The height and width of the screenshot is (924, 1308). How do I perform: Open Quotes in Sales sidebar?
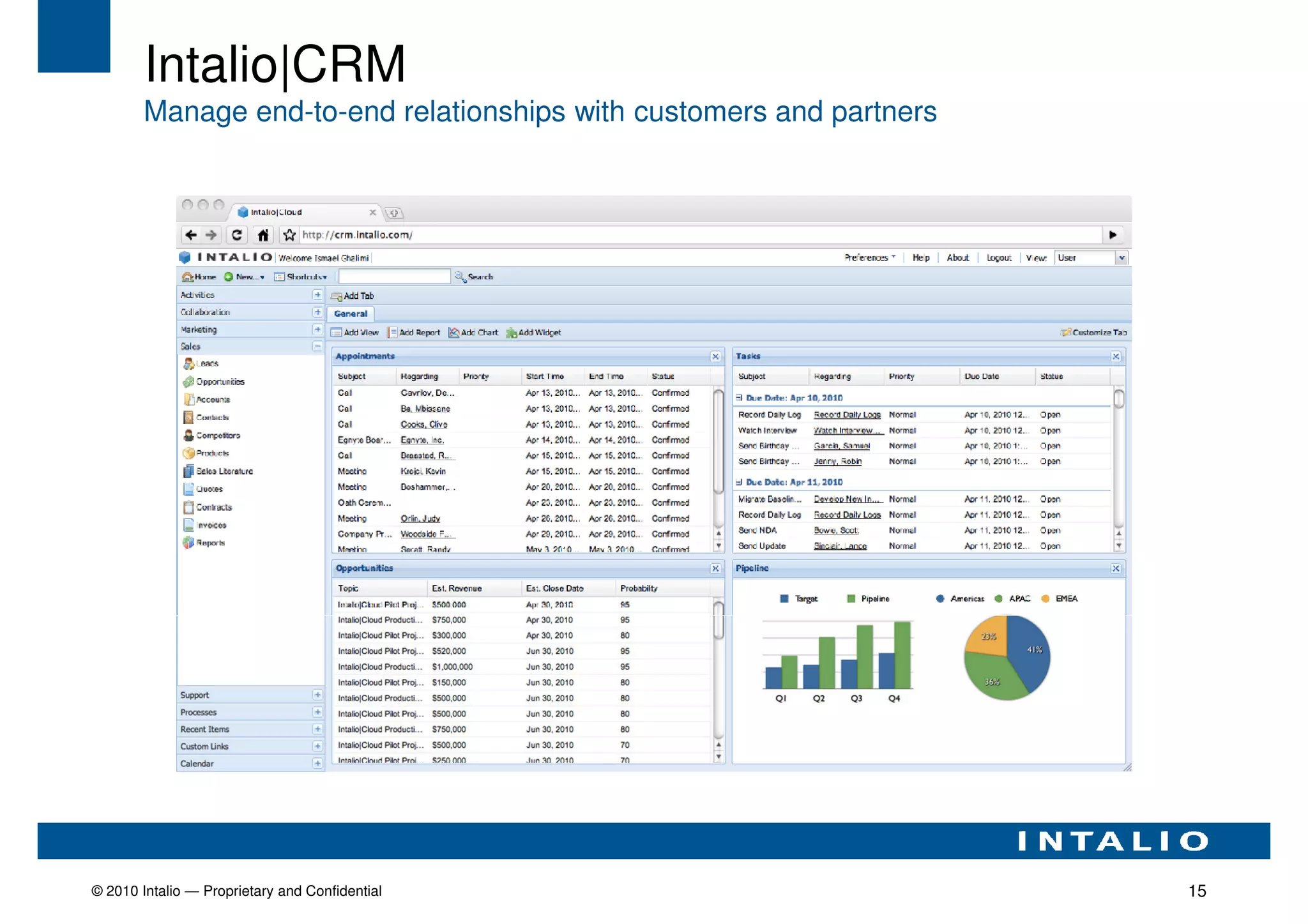click(203, 489)
